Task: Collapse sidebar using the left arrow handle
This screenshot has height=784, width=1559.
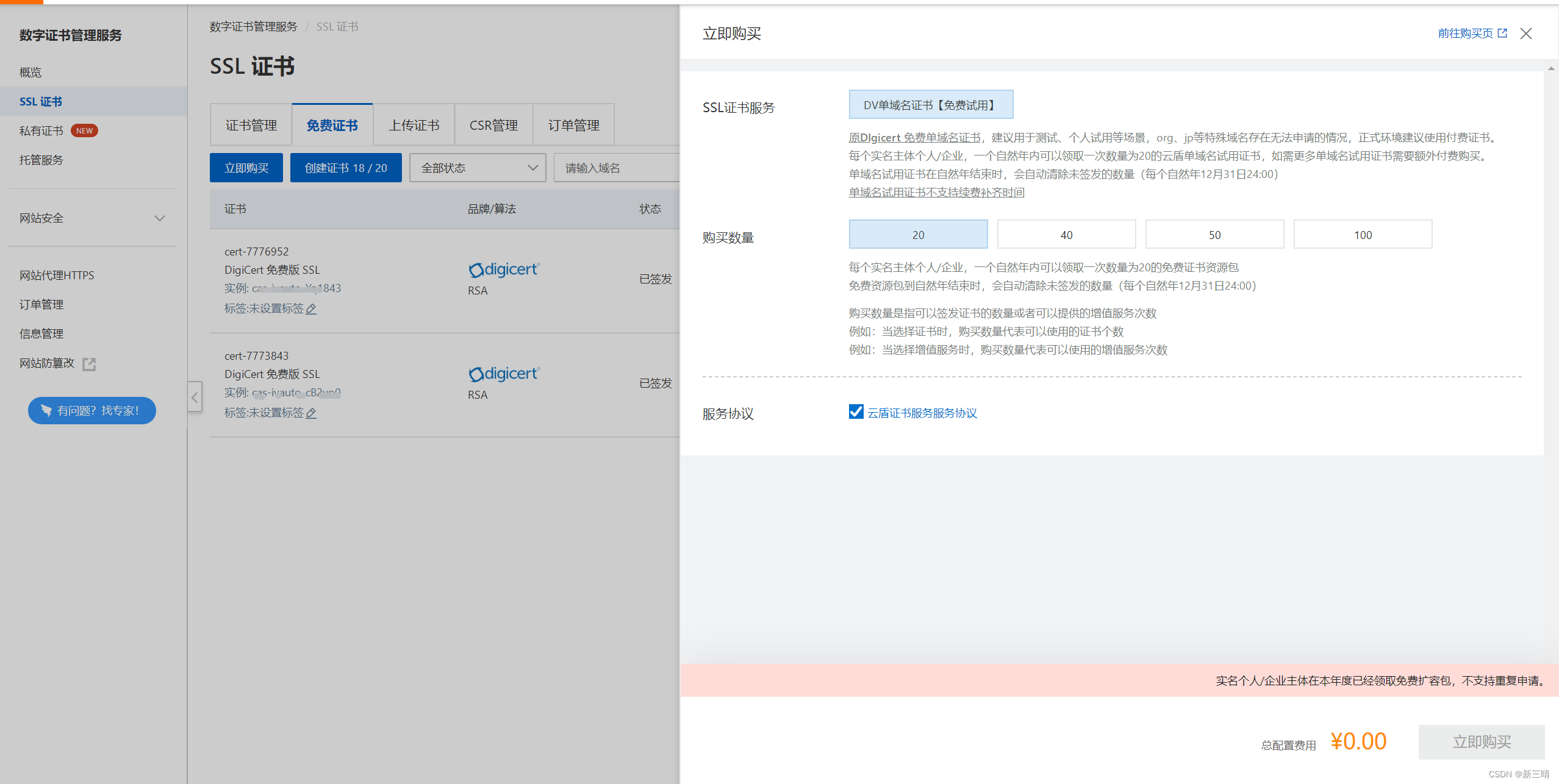Action: click(x=195, y=397)
